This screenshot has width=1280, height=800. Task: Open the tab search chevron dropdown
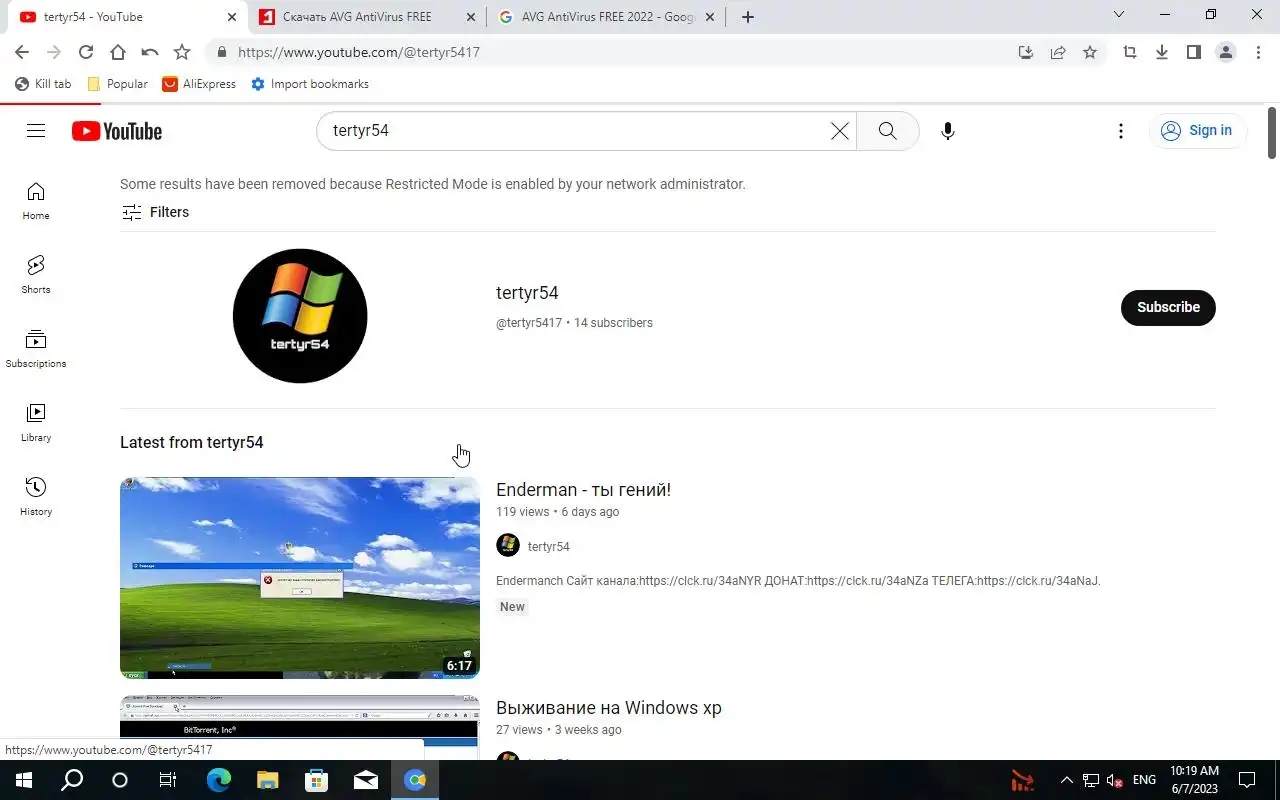point(1119,15)
